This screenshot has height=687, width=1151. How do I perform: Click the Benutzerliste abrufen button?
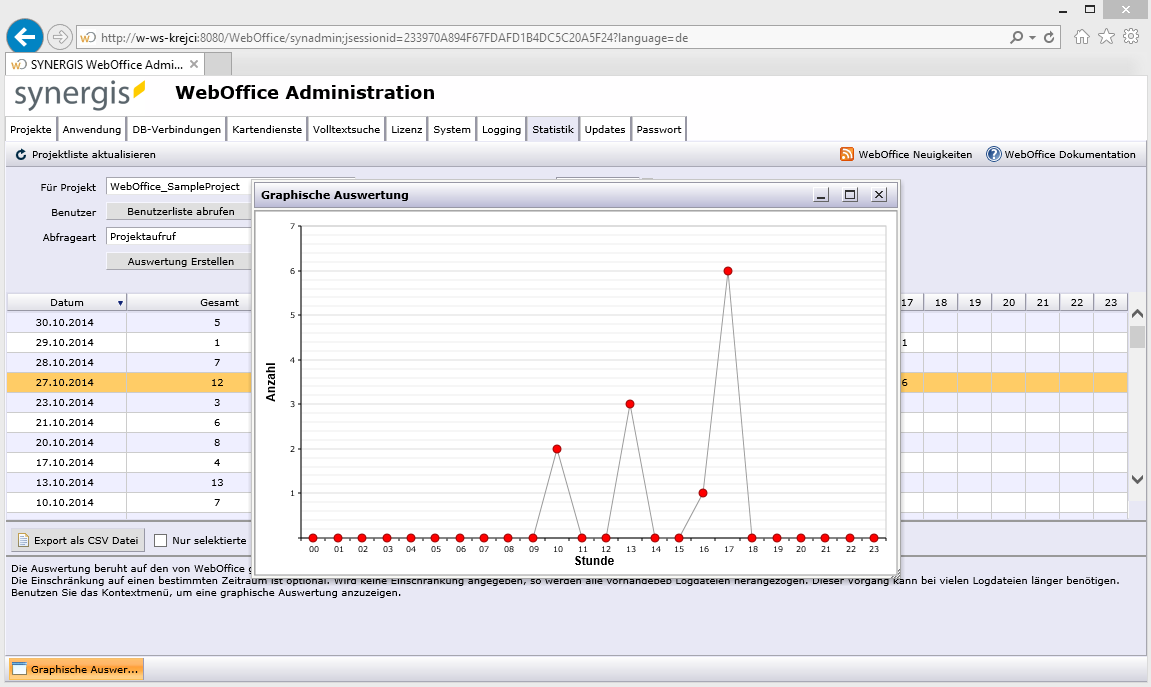coord(181,212)
